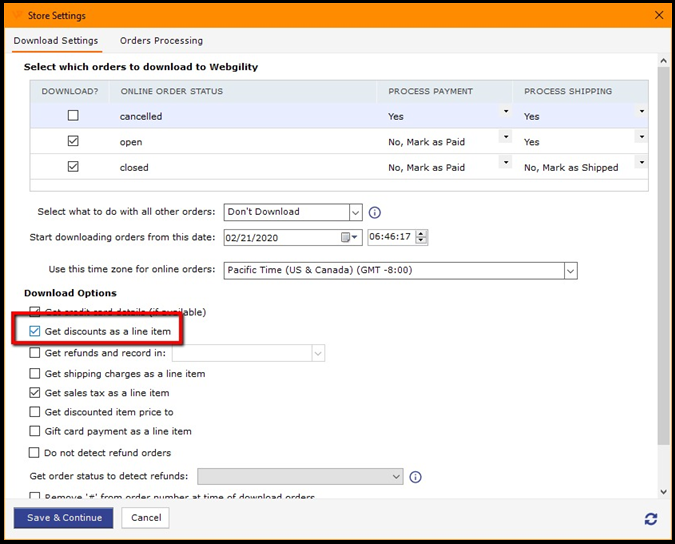Open Process Payment dropdown for cancelled row
Screen dimensions: 675x544
tap(505, 111)
